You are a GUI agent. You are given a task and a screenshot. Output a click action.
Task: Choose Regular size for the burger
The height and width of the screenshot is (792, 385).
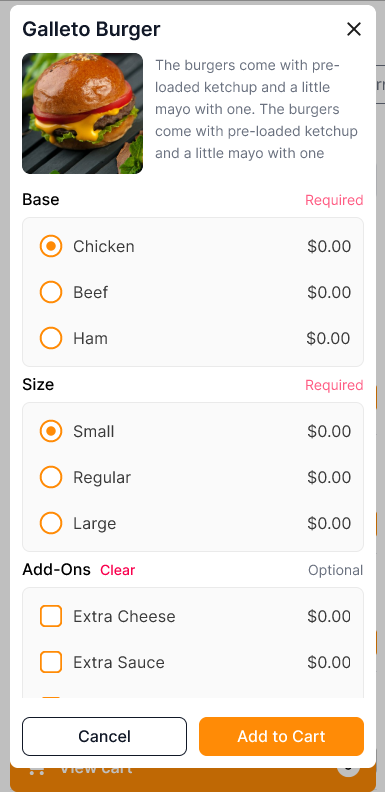51,477
